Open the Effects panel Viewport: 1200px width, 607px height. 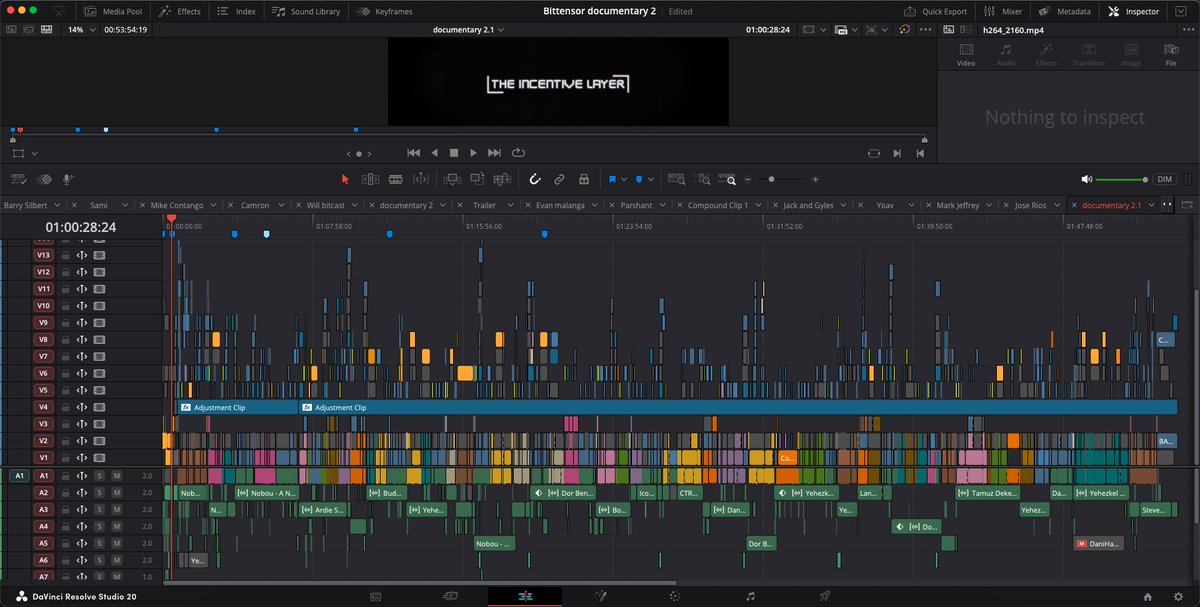coord(180,11)
